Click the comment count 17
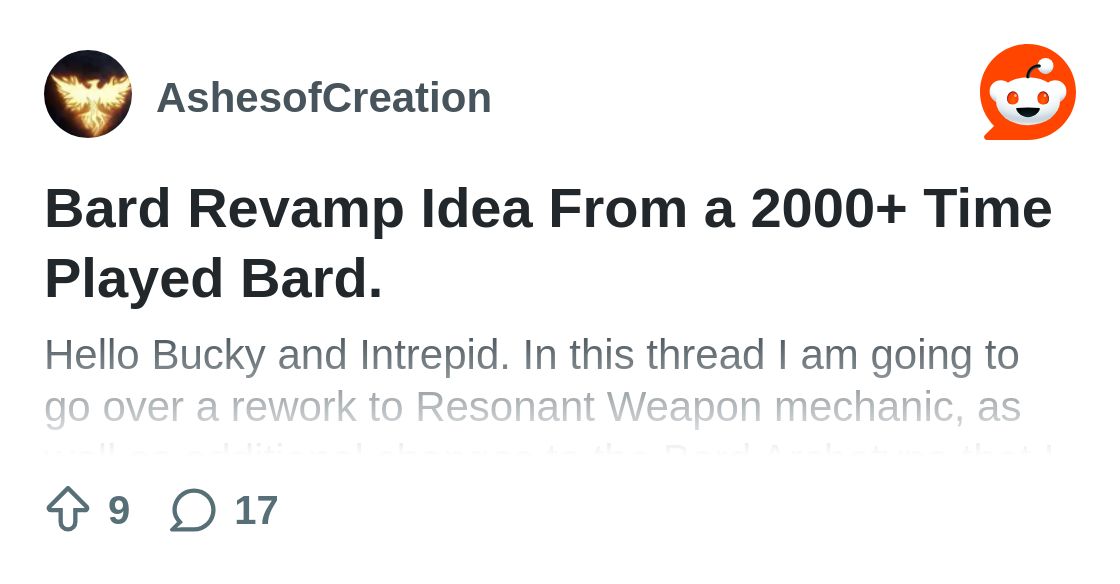 pos(256,510)
